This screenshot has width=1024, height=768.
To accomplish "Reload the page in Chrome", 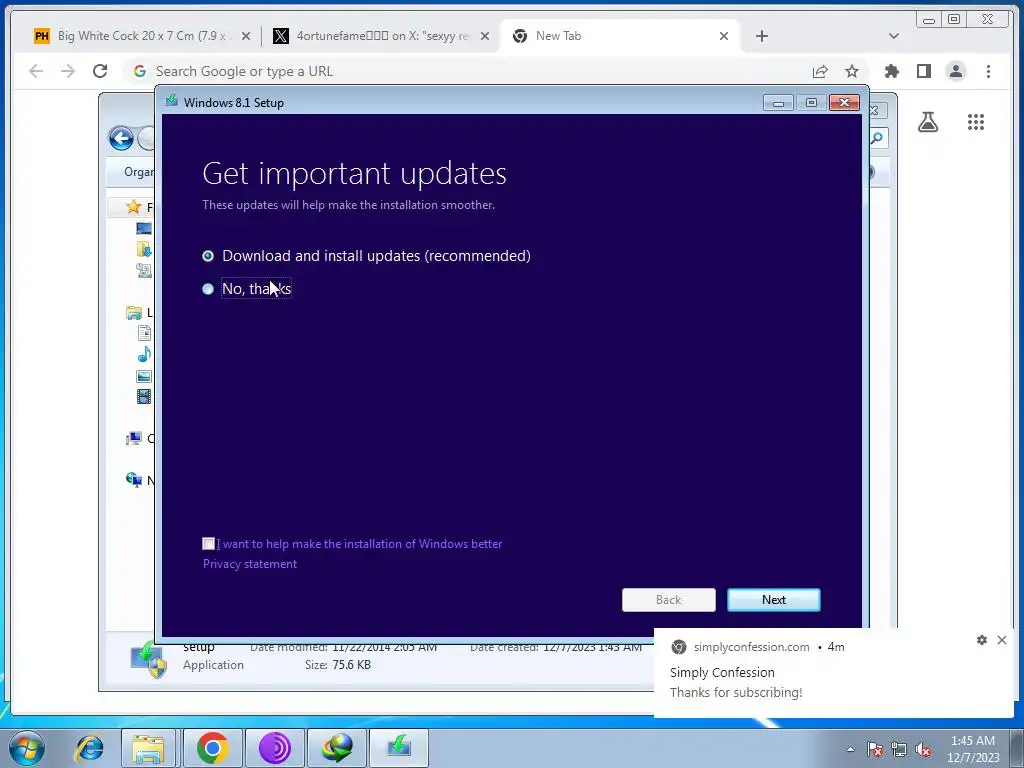I will click(x=100, y=71).
